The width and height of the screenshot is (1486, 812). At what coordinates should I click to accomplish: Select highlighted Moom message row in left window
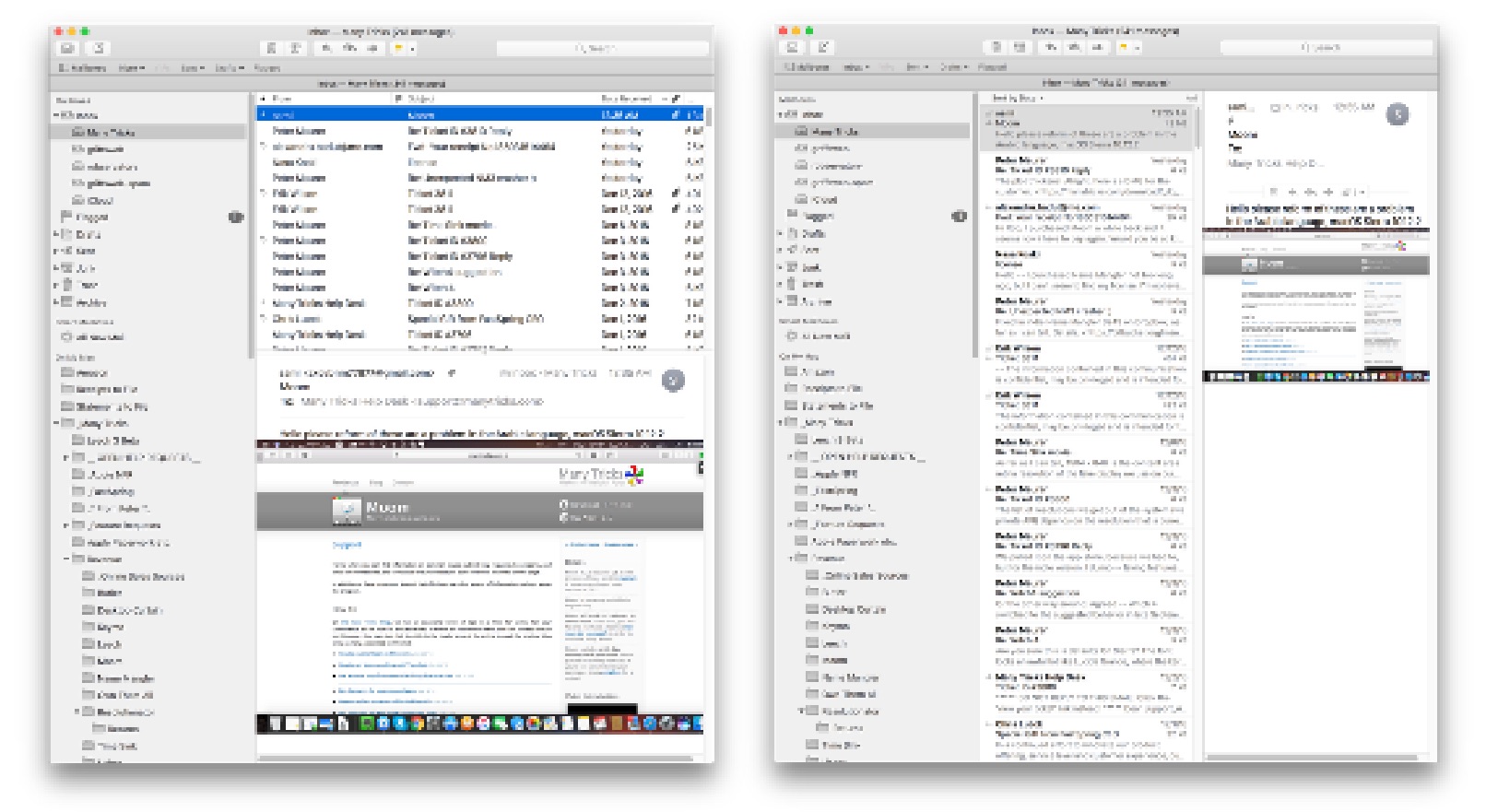[x=480, y=115]
